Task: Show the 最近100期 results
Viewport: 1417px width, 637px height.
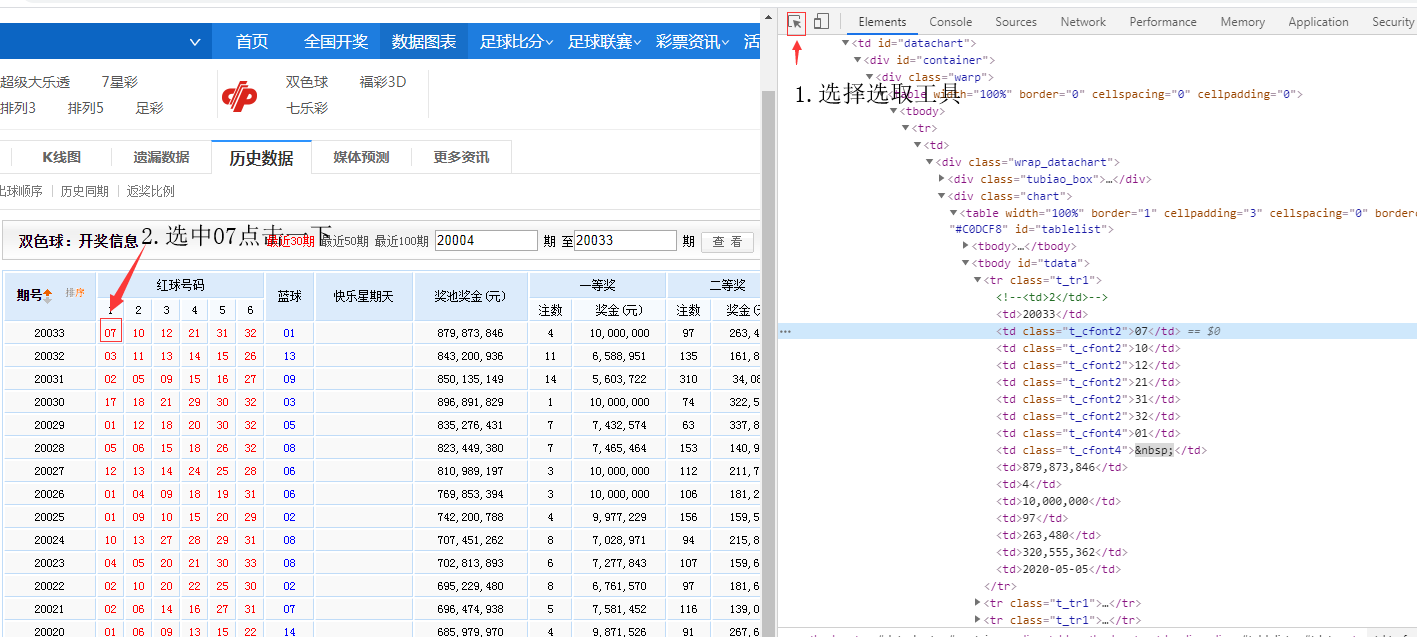Action: tap(402, 241)
